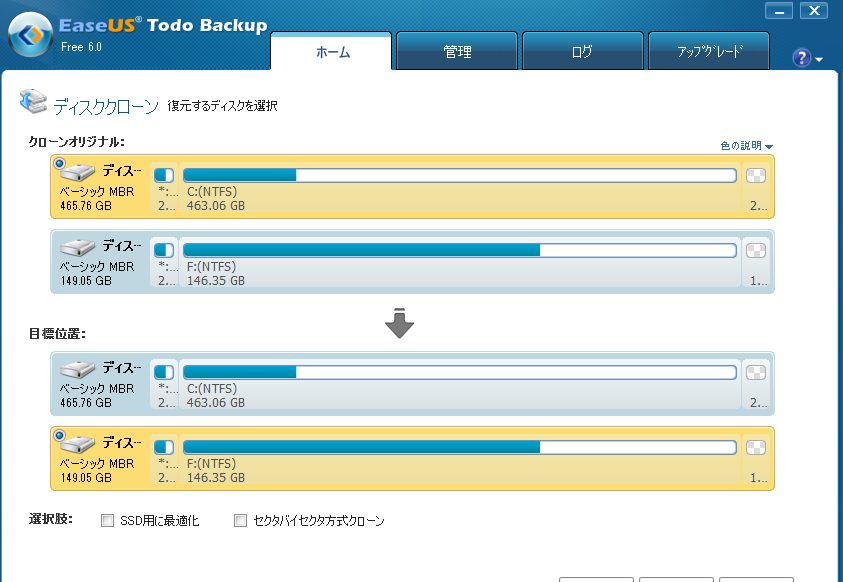Click the C:(NTFS) label in source list

(212, 192)
